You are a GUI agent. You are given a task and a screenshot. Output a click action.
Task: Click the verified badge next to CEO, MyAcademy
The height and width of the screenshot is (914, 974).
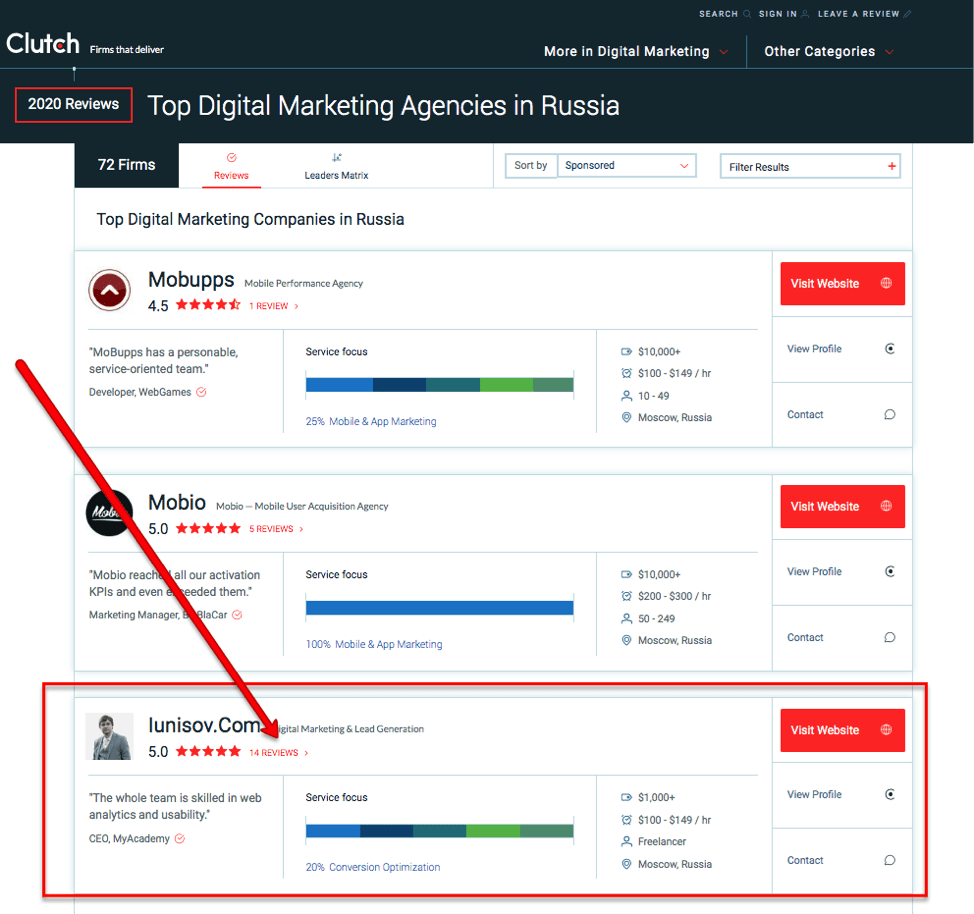click(180, 839)
